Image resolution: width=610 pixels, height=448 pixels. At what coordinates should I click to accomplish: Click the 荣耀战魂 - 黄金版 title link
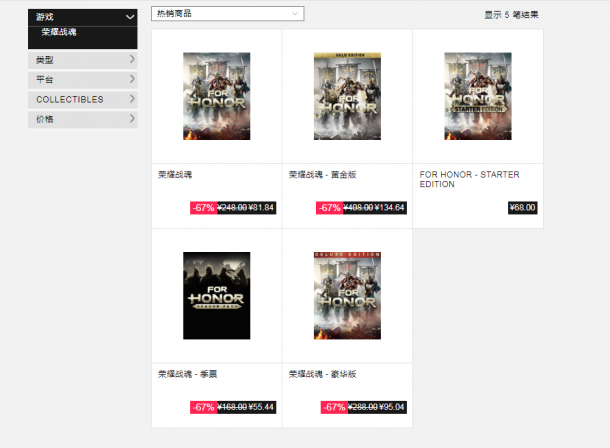pyautogui.click(x=323, y=175)
